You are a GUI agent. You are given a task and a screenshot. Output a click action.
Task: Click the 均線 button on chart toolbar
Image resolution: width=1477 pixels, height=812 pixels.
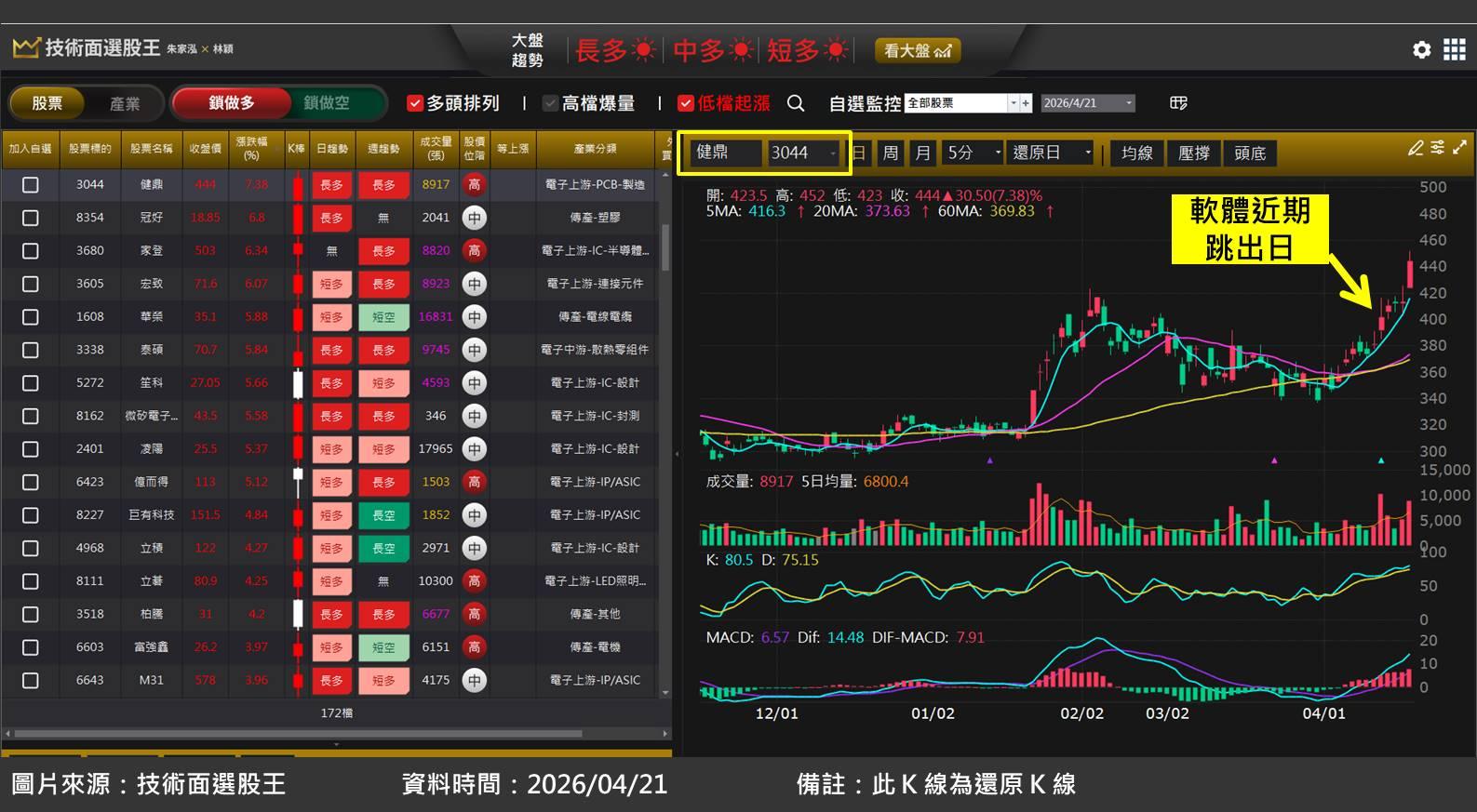pos(1136,153)
